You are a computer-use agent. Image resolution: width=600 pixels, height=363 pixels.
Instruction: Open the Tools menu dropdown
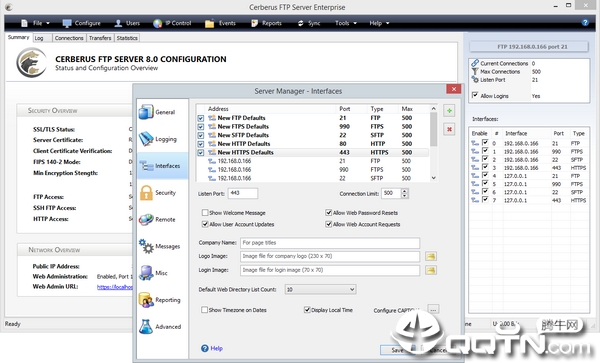point(346,23)
